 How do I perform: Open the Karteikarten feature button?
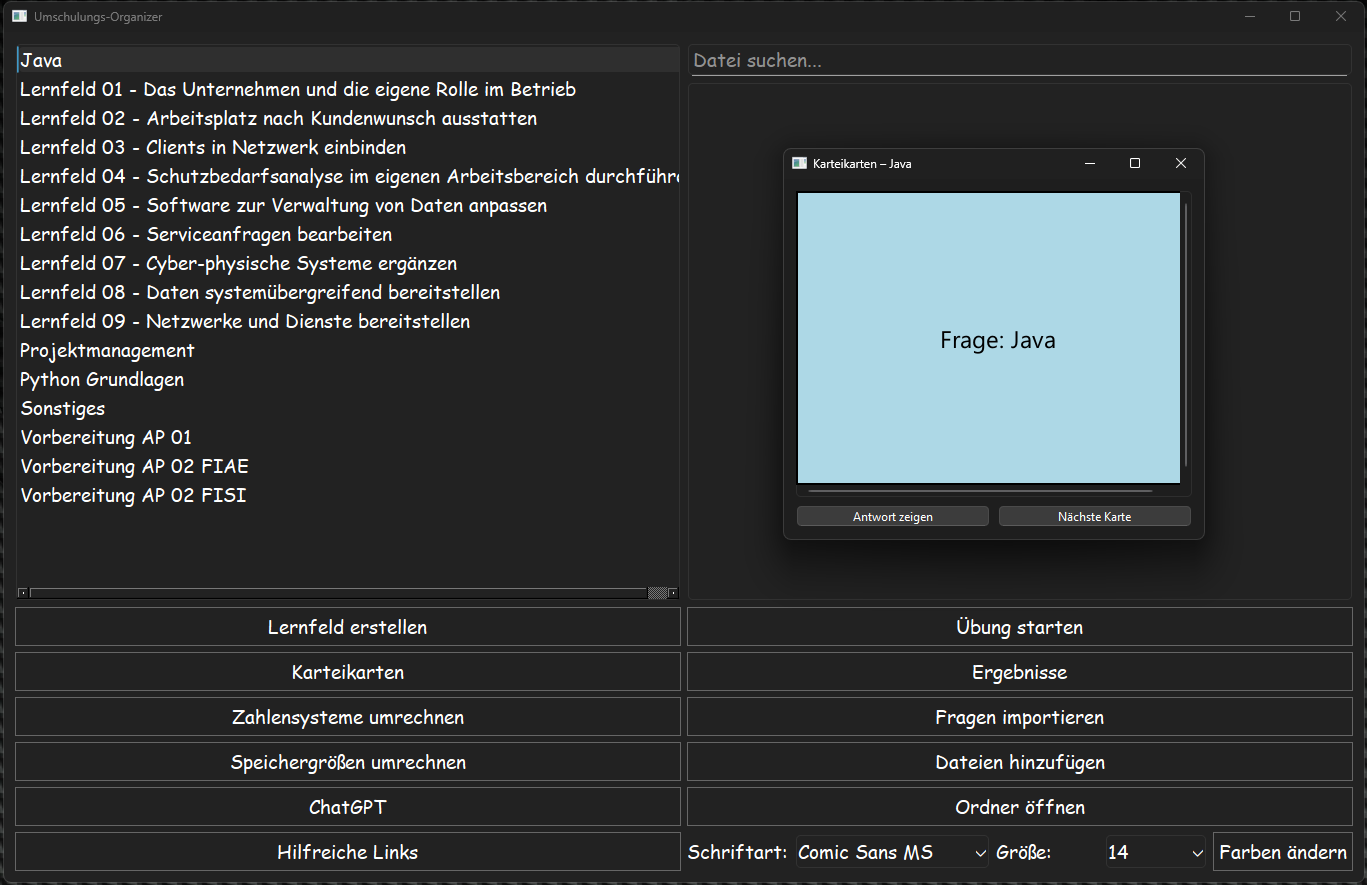348,672
